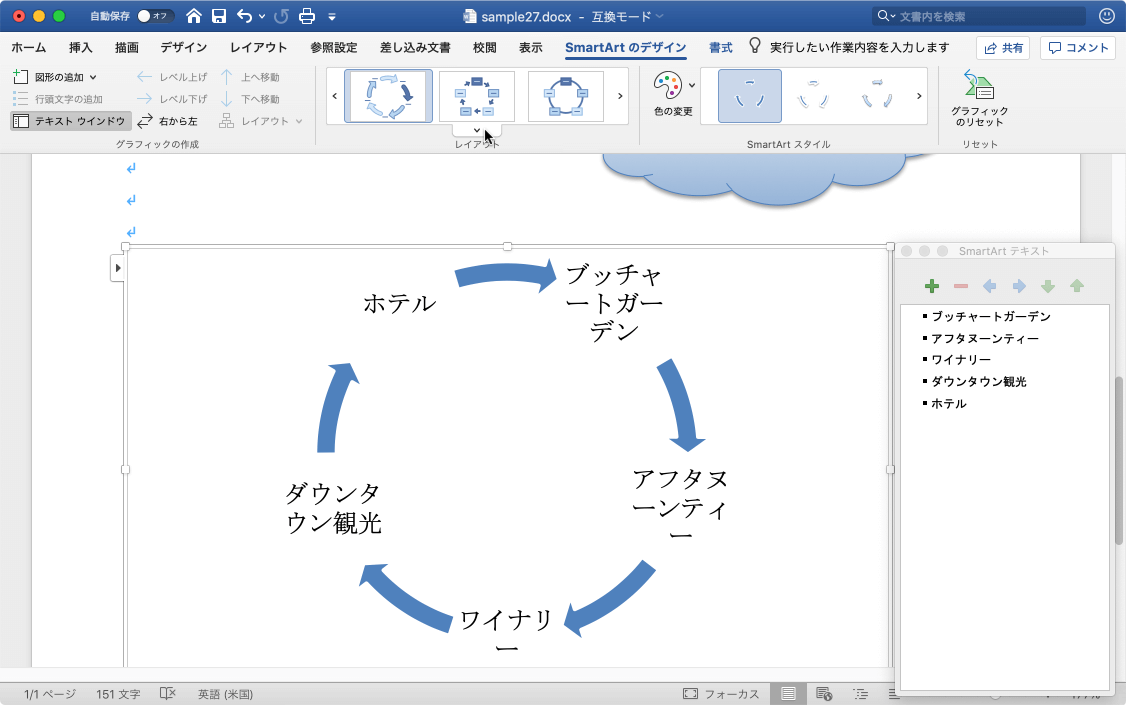Click グラフィックのリセット reset graphic
This screenshot has height=705, width=1126.
(x=980, y=98)
